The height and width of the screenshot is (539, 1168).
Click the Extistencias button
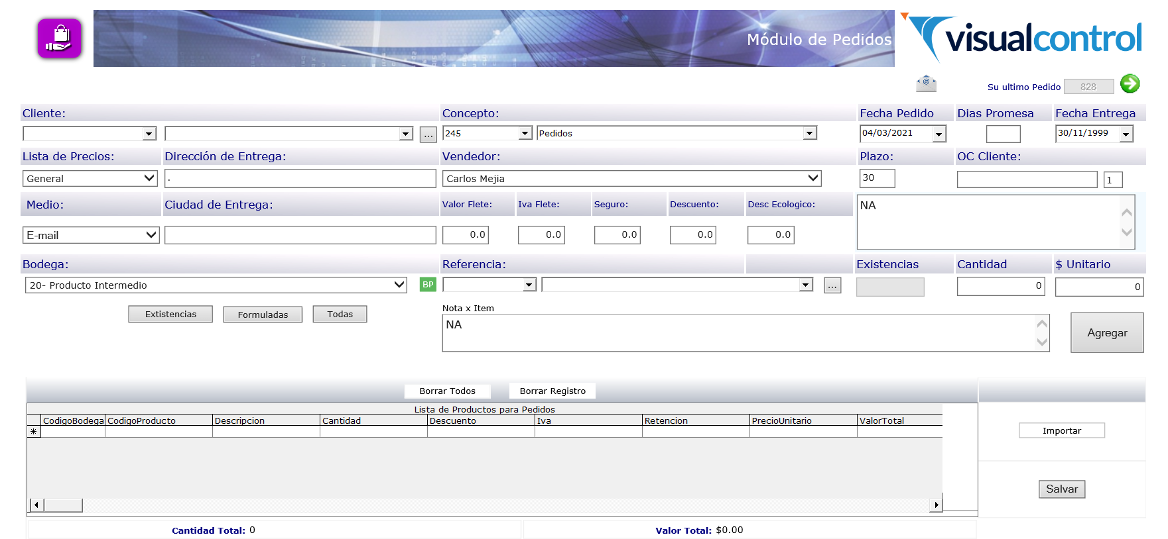pos(171,314)
